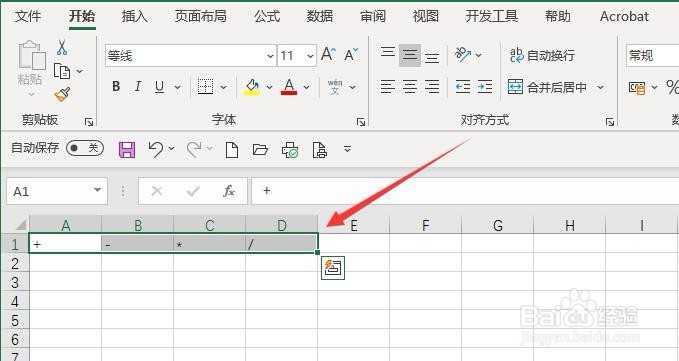Toggle italic formatting
This screenshot has width=679, height=361.
tap(138, 87)
